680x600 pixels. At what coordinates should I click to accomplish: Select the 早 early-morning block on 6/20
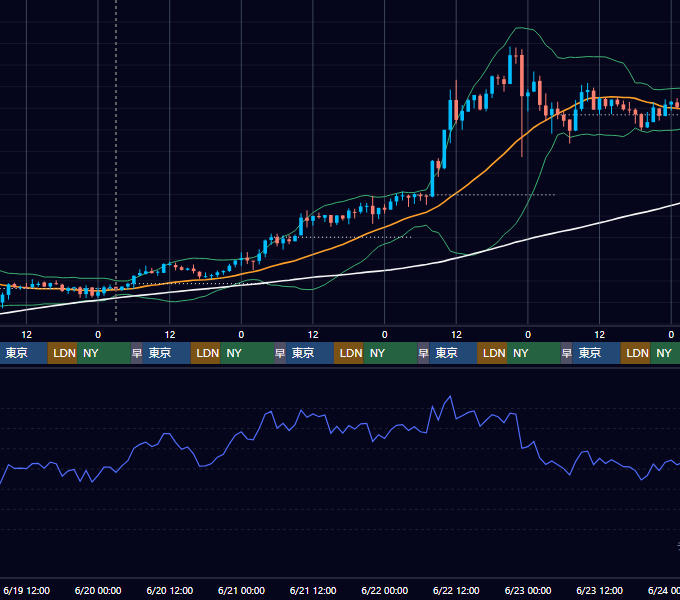[137, 353]
